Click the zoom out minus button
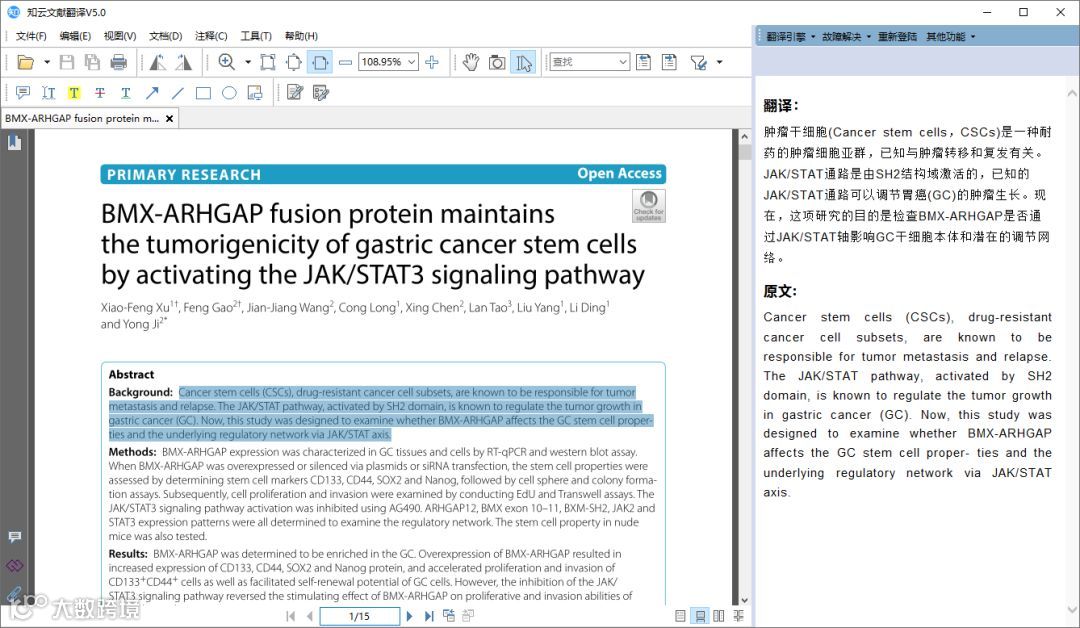 pyautogui.click(x=346, y=62)
